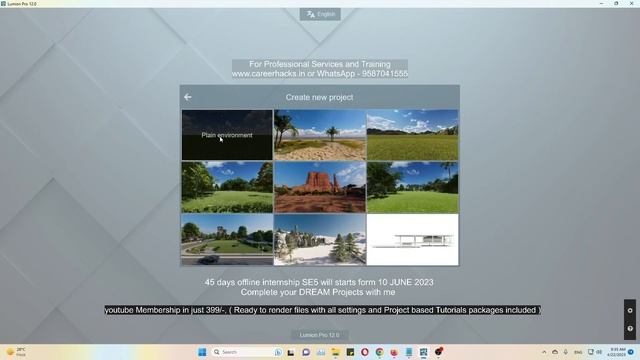Open the Windows Start menu
Image resolution: width=640 pixels, height=360 pixels.
202,352
